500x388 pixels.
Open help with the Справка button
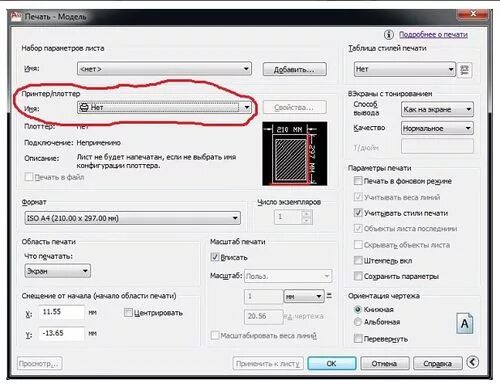click(438, 363)
